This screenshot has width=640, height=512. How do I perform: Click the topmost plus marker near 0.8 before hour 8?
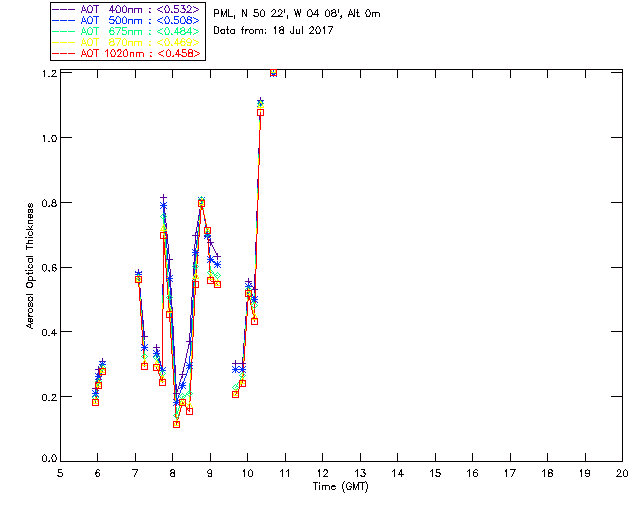[x=164, y=198]
